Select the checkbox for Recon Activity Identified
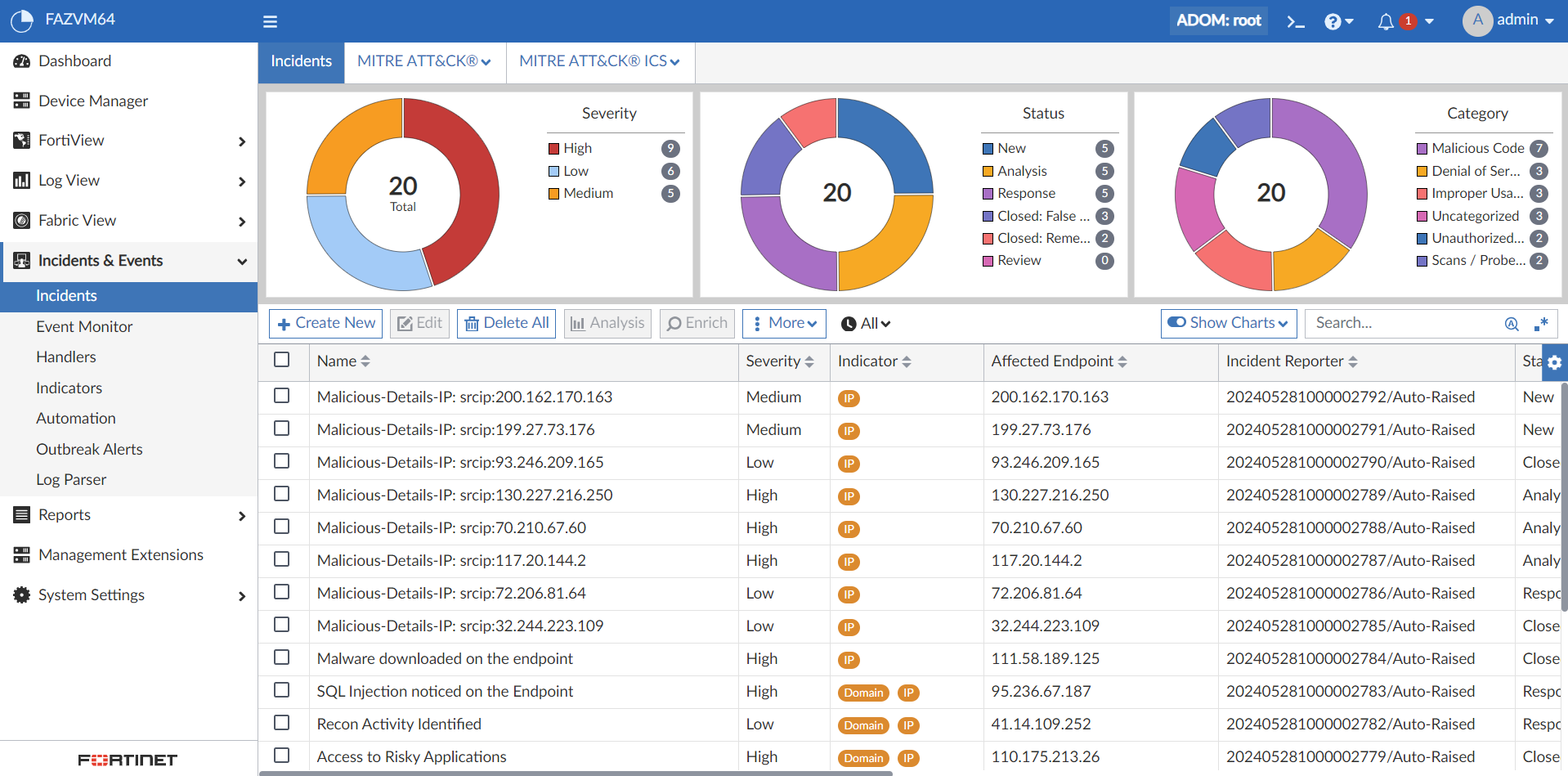The height and width of the screenshot is (776, 1568). tap(282, 723)
